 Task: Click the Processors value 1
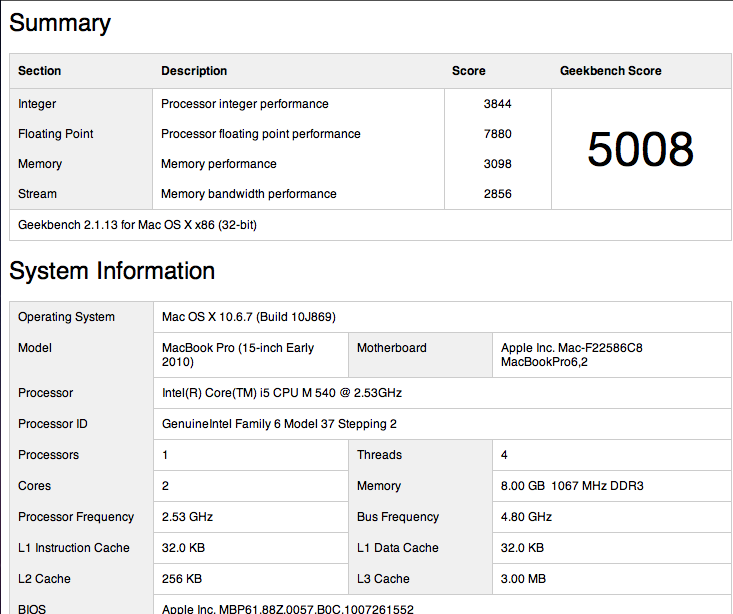[165, 455]
